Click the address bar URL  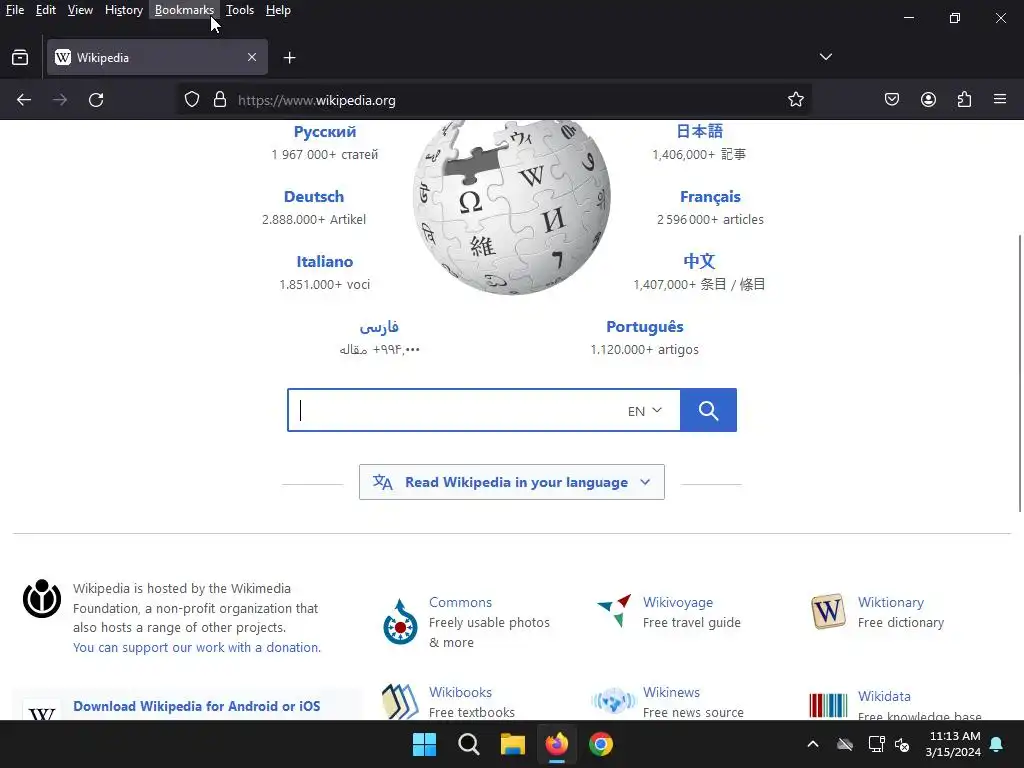coord(317,100)
